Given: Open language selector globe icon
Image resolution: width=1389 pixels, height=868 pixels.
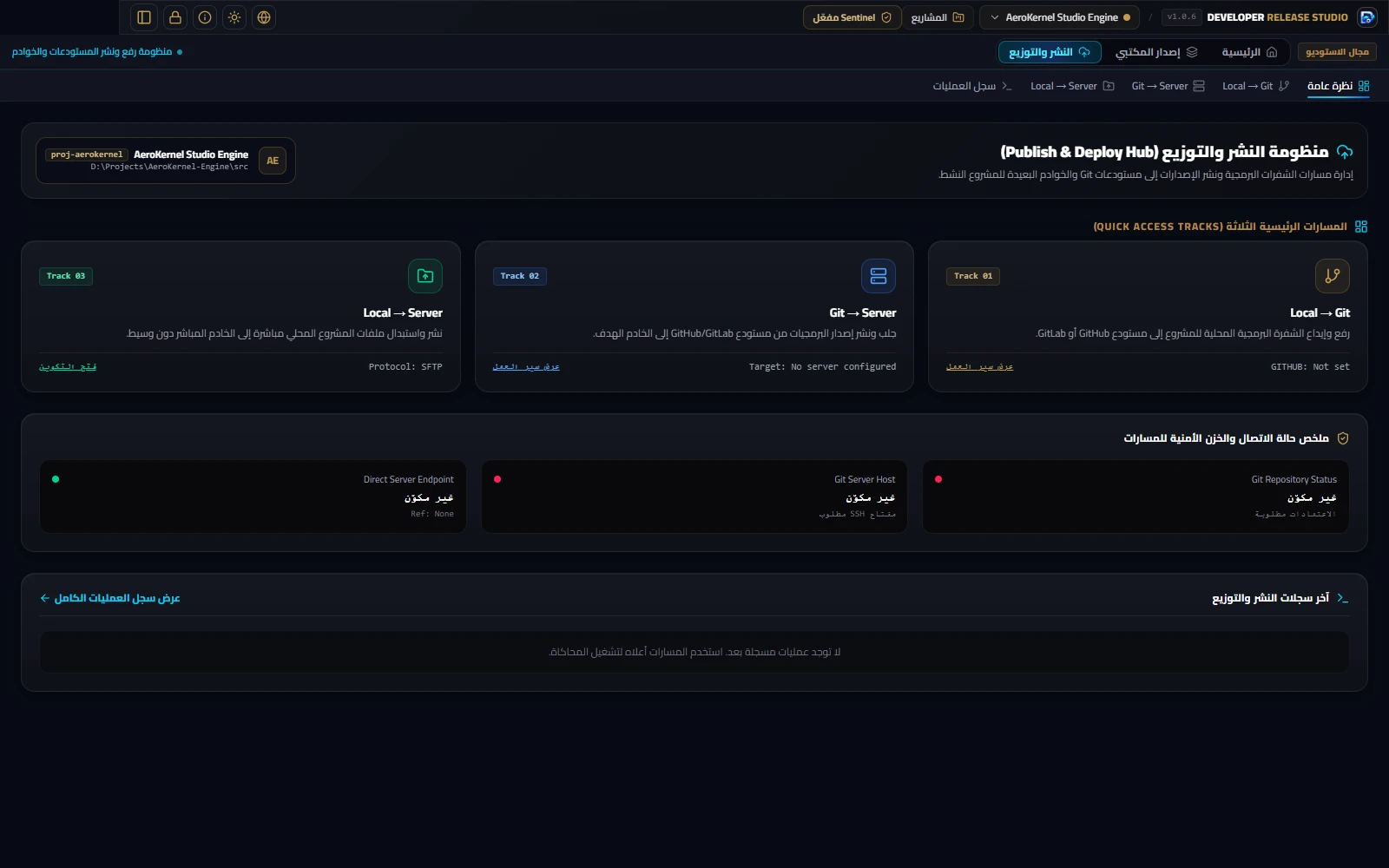Looking at the screenshot, I should pos(264,17).
